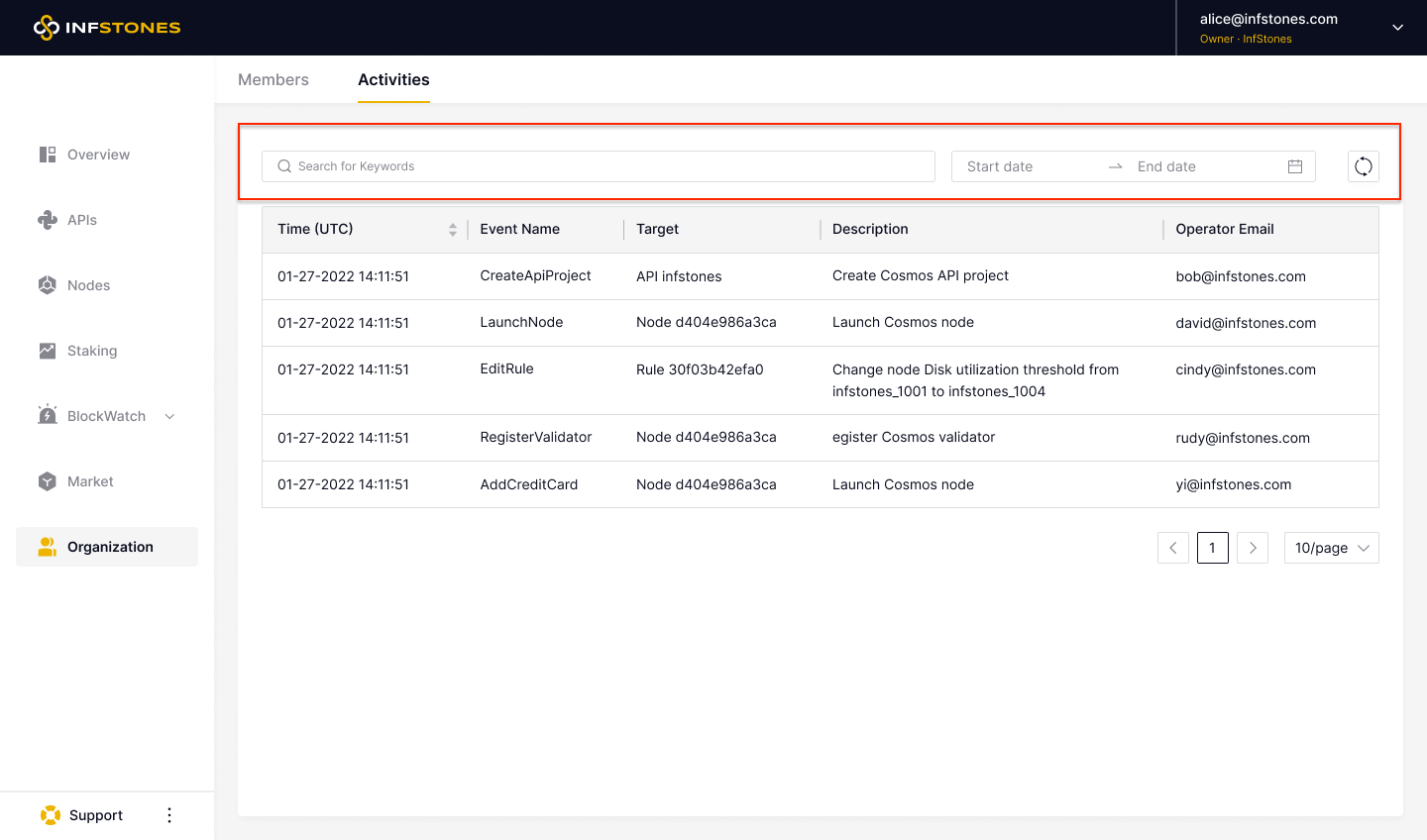1427x840 pixels.
Task: Click target Rule 30f03b42efa0
Action: (700, 369)
